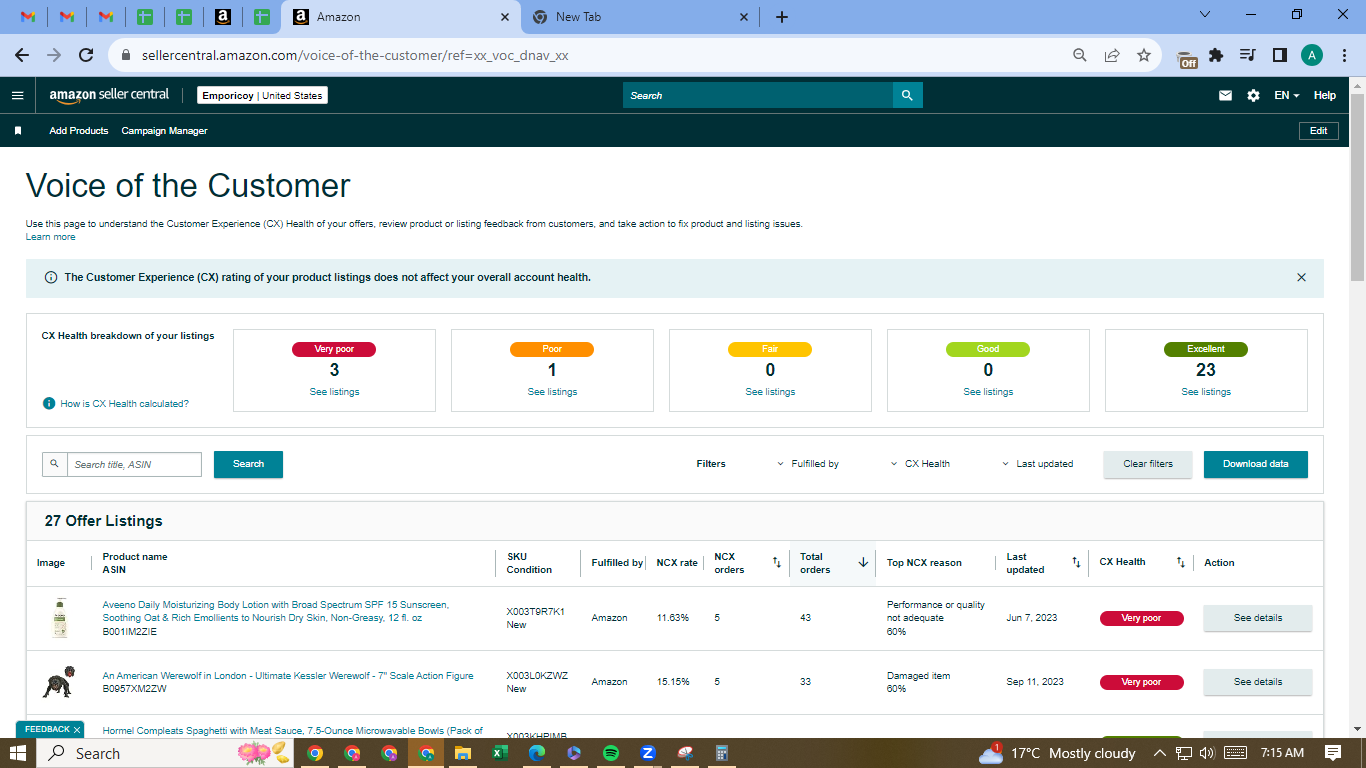Viewport: 1366px width, 768px height.
Task: See listings under Excellent
Action: 1206,392
